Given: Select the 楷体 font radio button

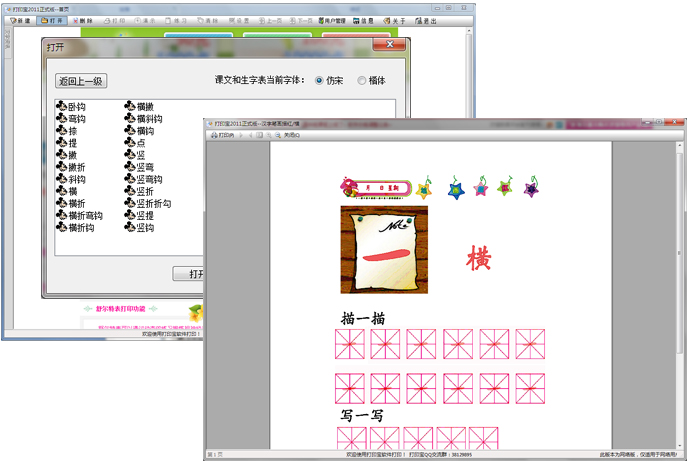Looking at the screenshot, I should click(362, 81).
